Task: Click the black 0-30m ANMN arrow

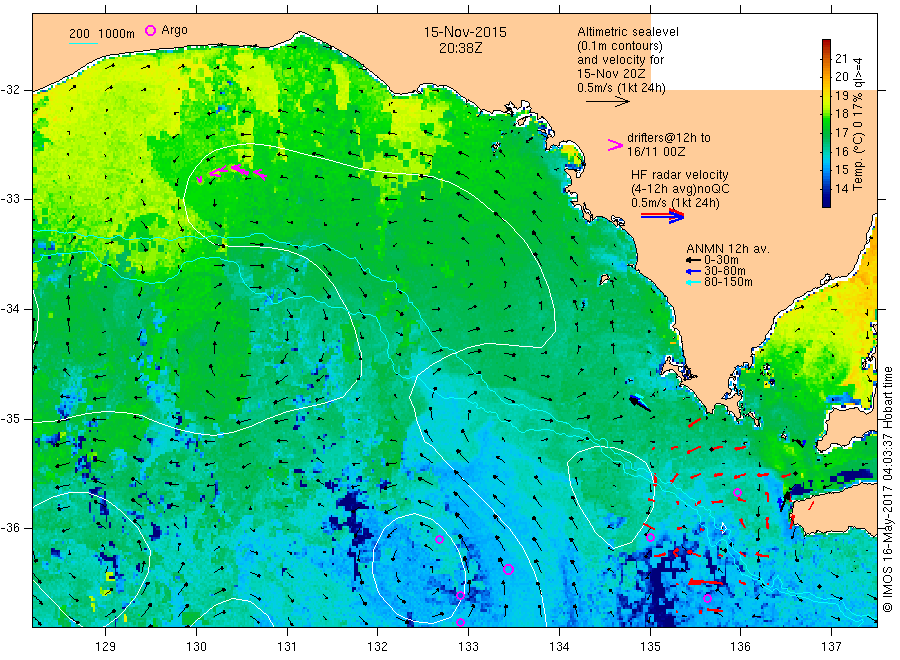Action: point(693,260)
